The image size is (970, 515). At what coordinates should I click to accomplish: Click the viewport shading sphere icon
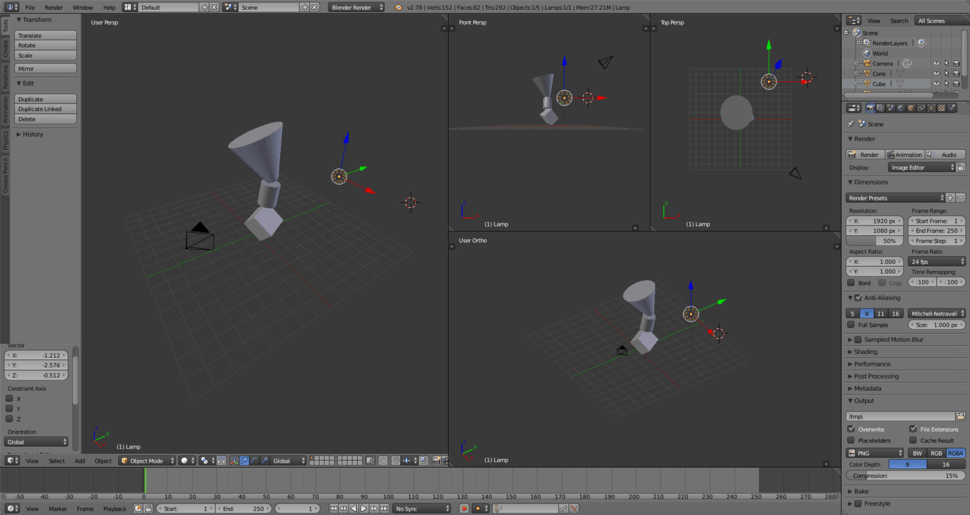point(186,461)
